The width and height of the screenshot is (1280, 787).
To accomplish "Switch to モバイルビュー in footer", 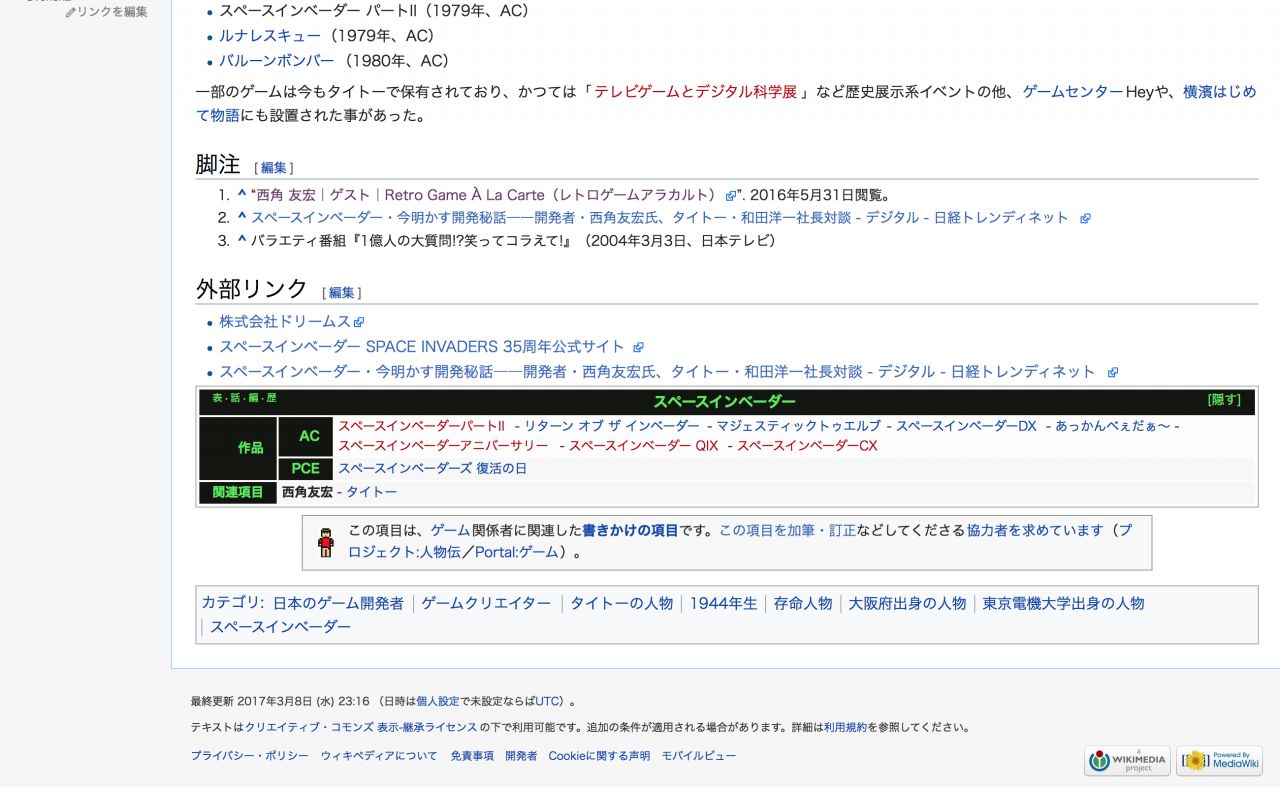I will pos(698,756).
